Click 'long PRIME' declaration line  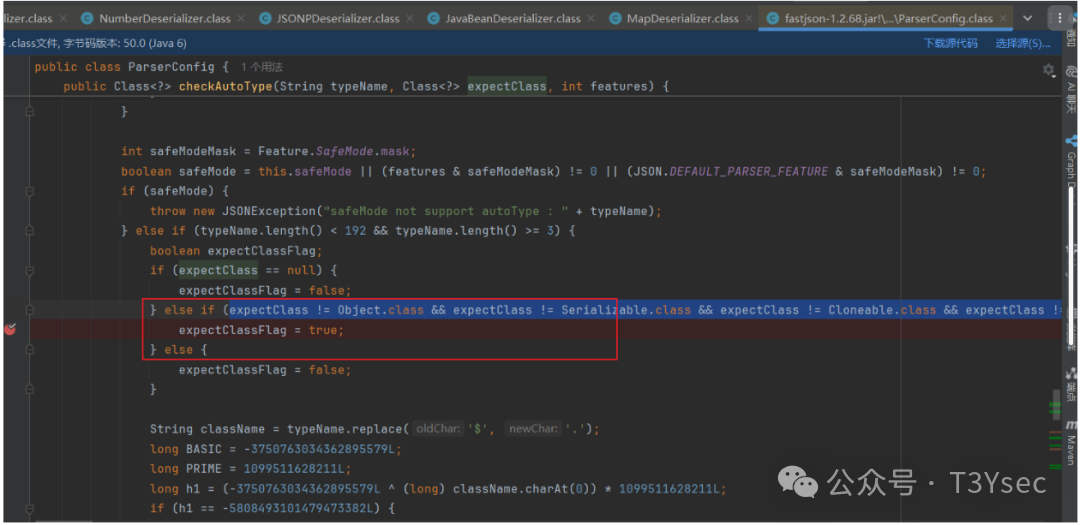tap(251, 469)
